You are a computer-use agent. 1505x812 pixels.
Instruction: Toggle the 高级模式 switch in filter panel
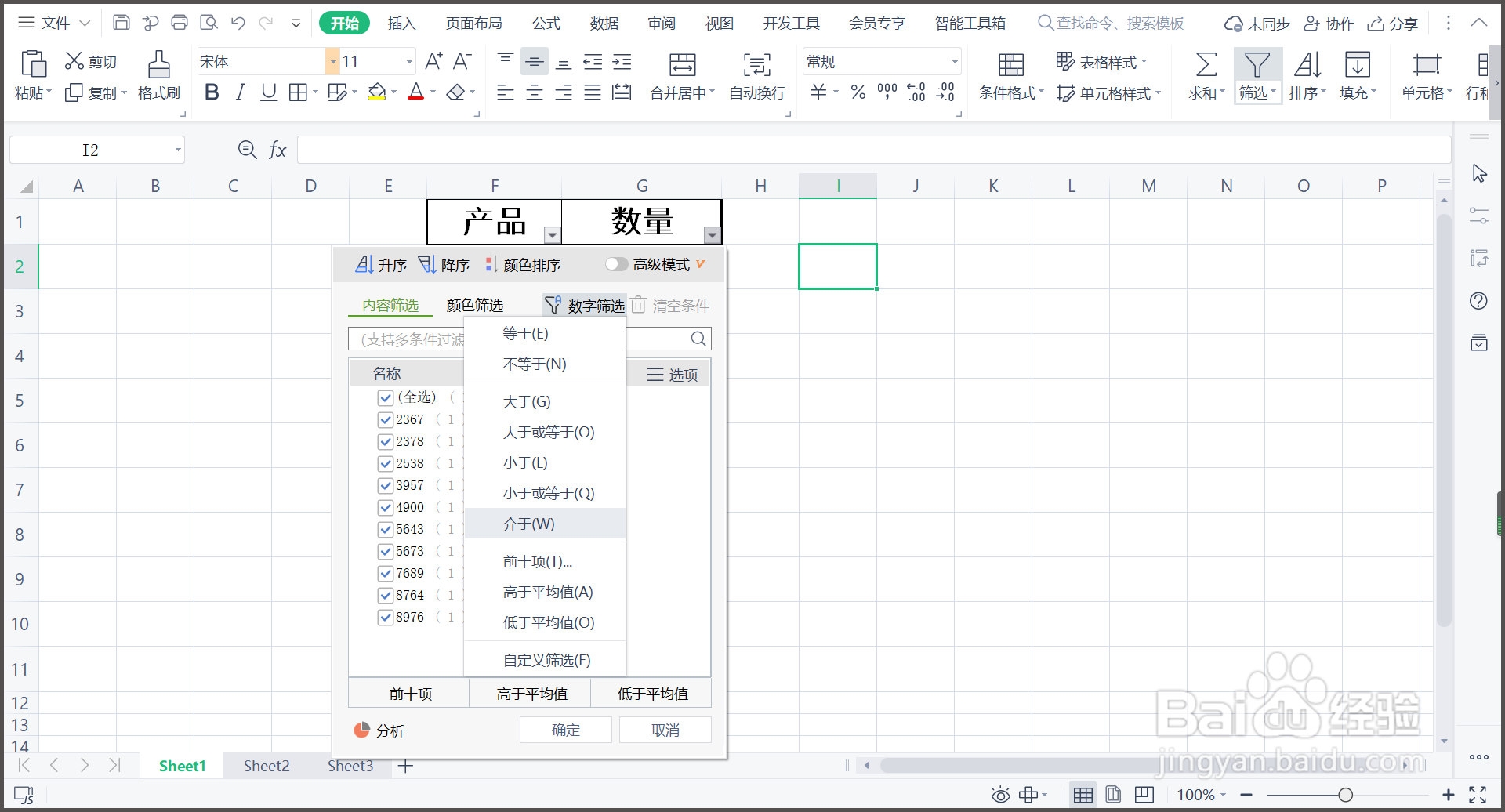pyautogui.click(x=616, y=264)
